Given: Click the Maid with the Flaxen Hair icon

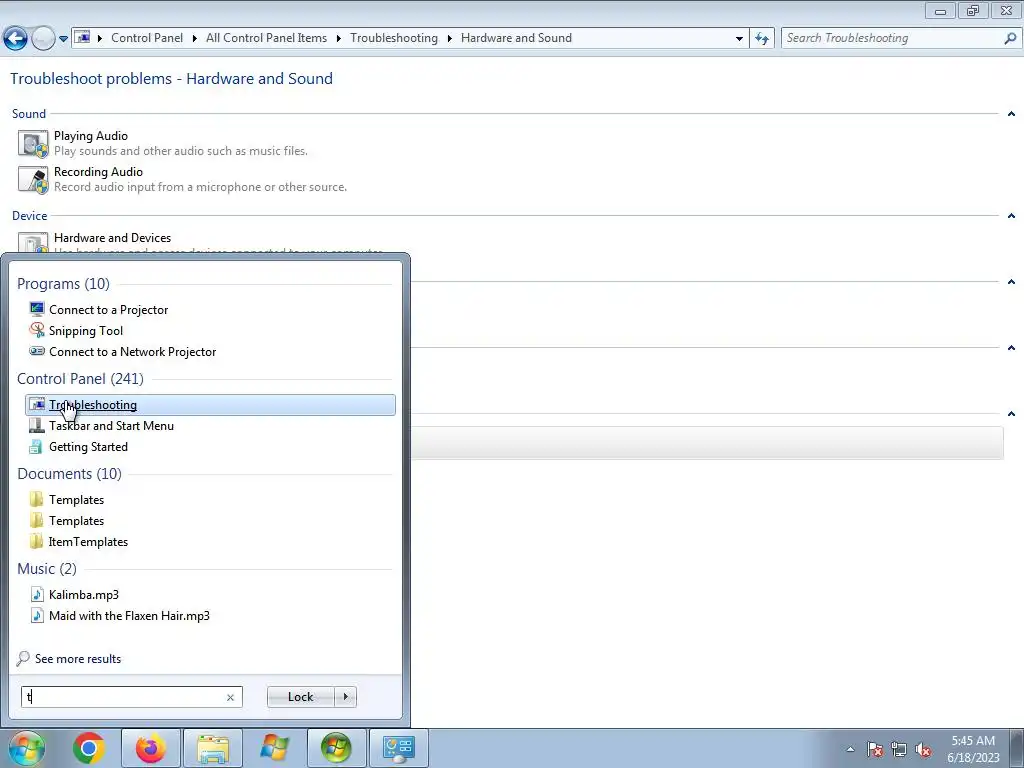Looking at the screenshot, I should [x=37, y=615].
